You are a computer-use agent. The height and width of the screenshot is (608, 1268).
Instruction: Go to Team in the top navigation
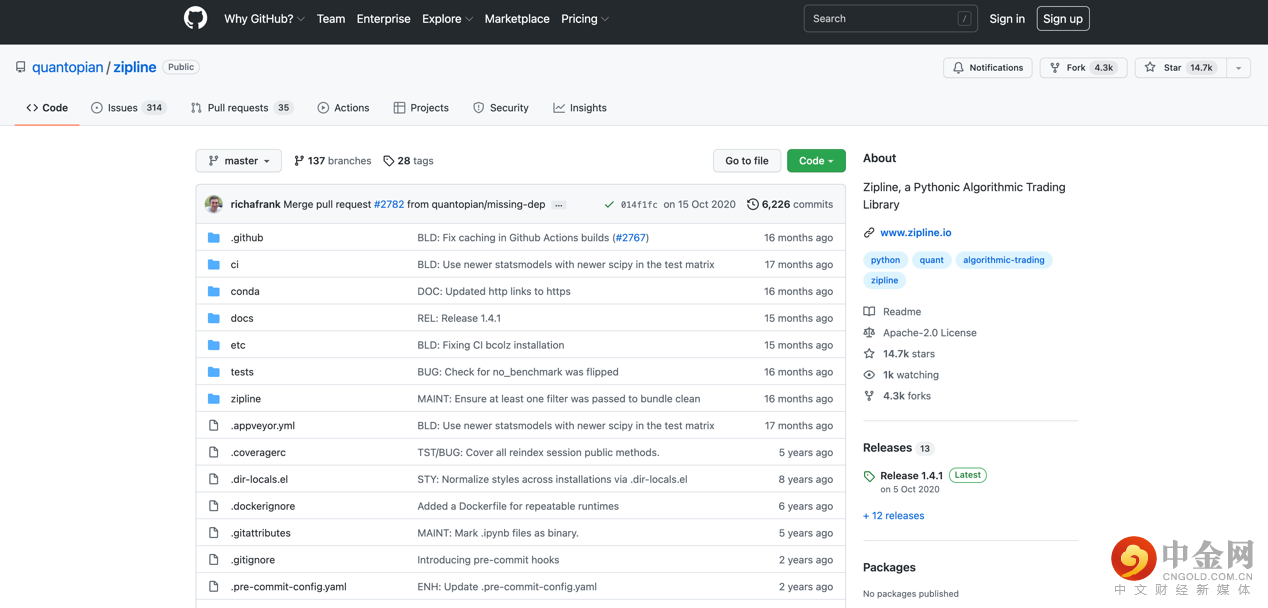[331, 19]
